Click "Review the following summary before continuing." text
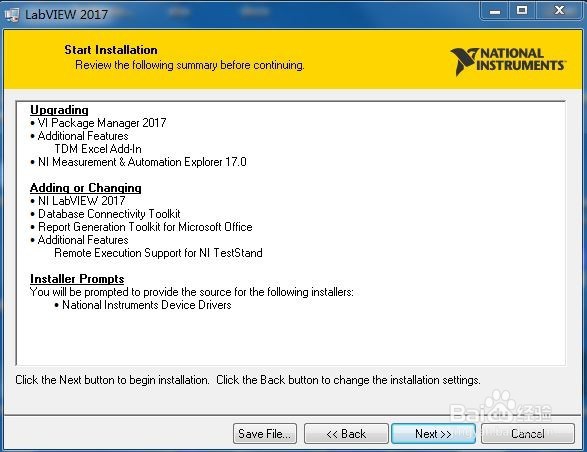The width and height of the screenshot is (587, 452). (190, 65)
